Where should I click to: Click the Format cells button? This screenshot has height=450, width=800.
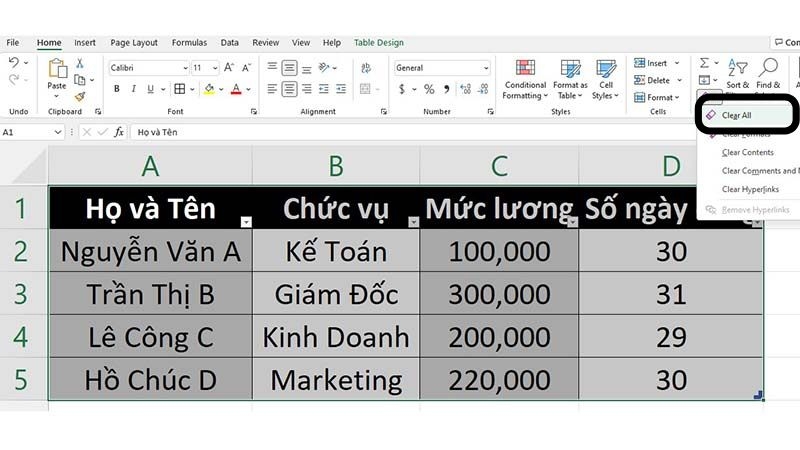(657, 97)
